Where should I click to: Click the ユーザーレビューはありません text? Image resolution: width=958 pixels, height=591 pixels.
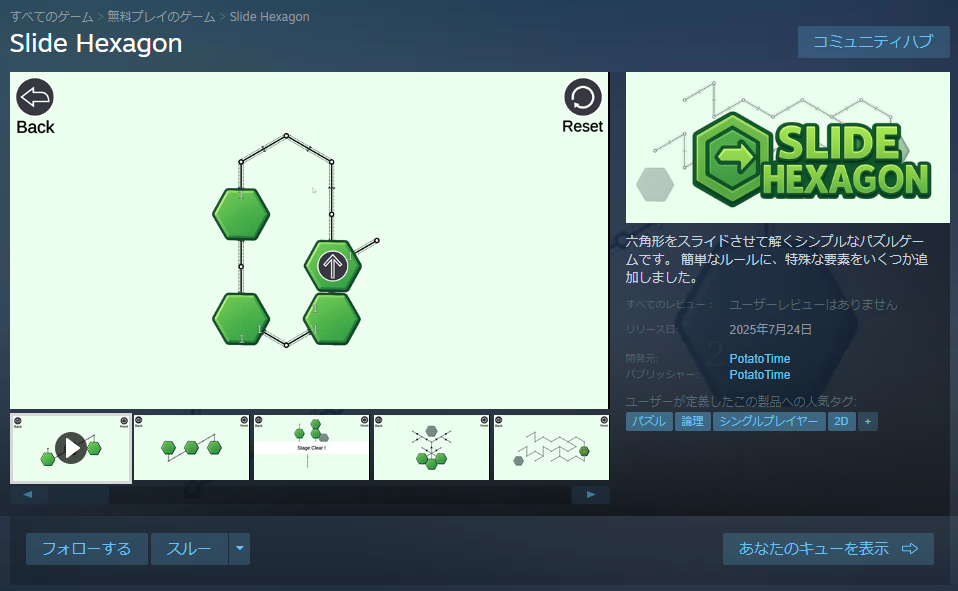click(x=813, y=304)
